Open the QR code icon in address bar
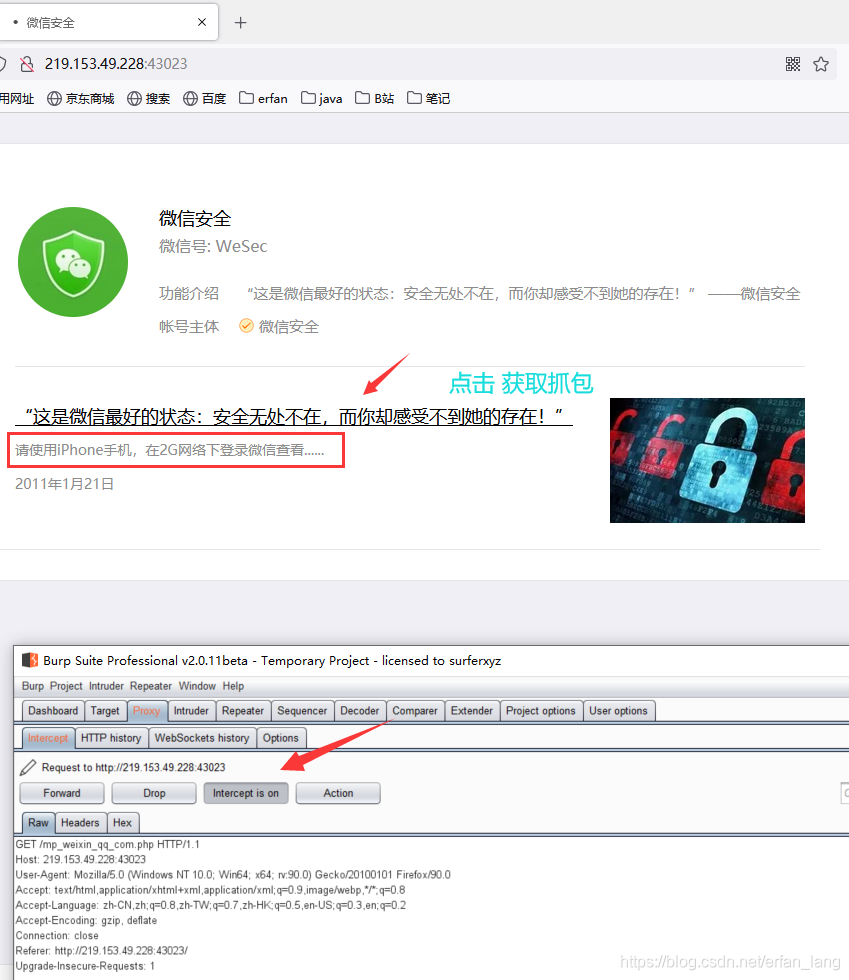Viewport: 849px width, 980px height. [793, 64]
